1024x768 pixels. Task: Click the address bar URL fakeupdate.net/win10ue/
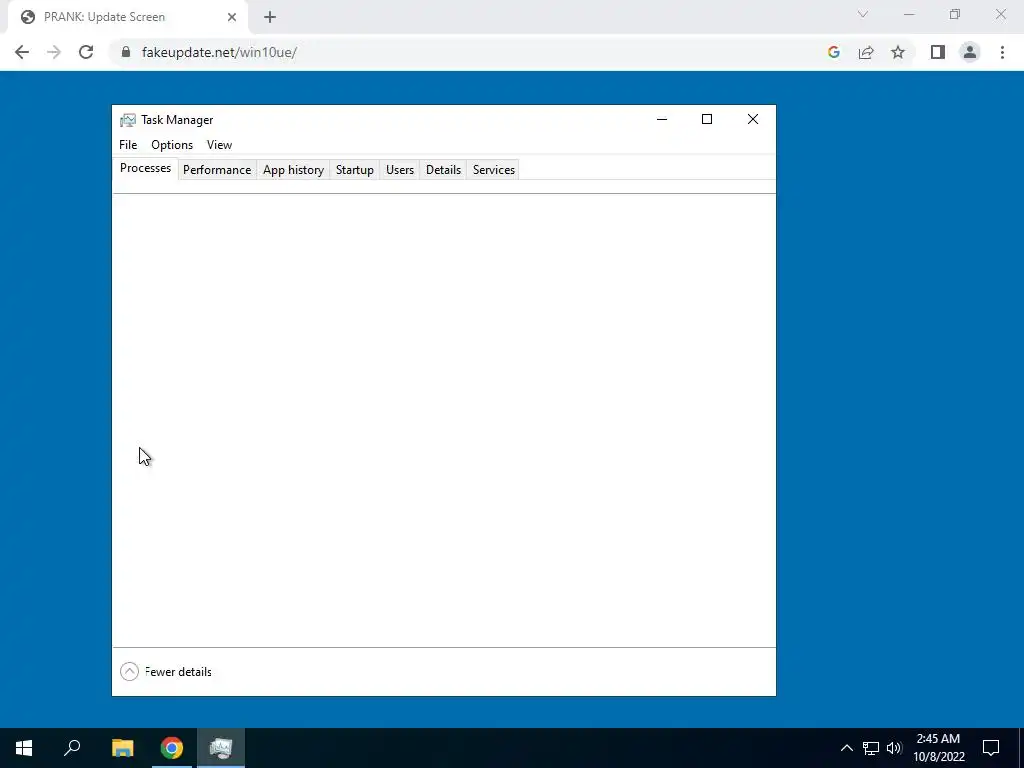[x=219, y=52]
